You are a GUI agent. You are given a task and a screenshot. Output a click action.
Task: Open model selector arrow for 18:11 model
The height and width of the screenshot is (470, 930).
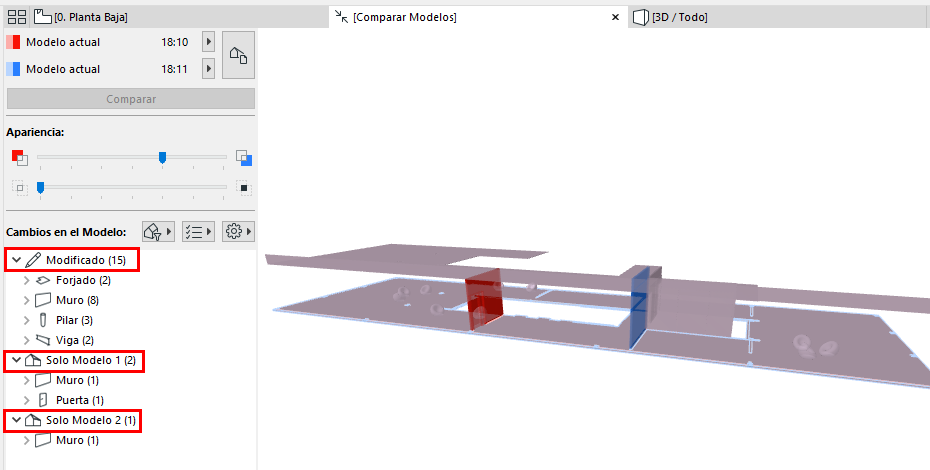pyautogui.click(x=208, y=69)
